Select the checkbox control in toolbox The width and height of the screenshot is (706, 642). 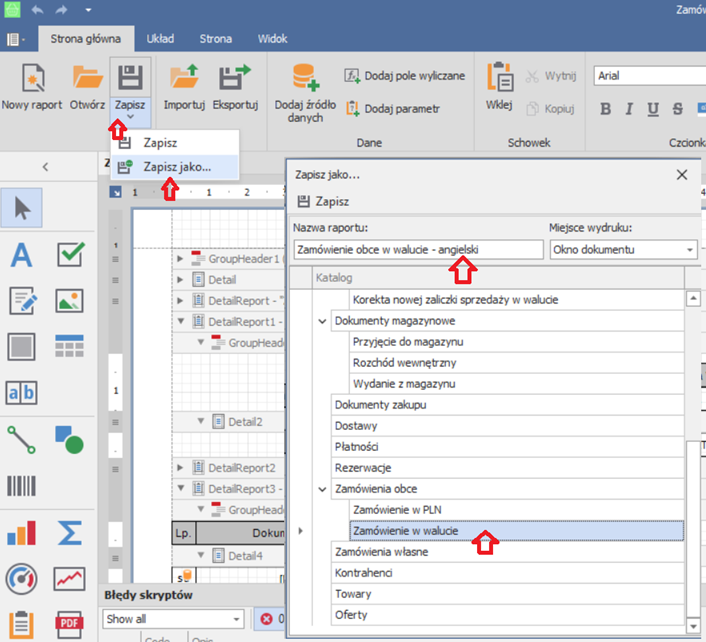coord(69,255)
